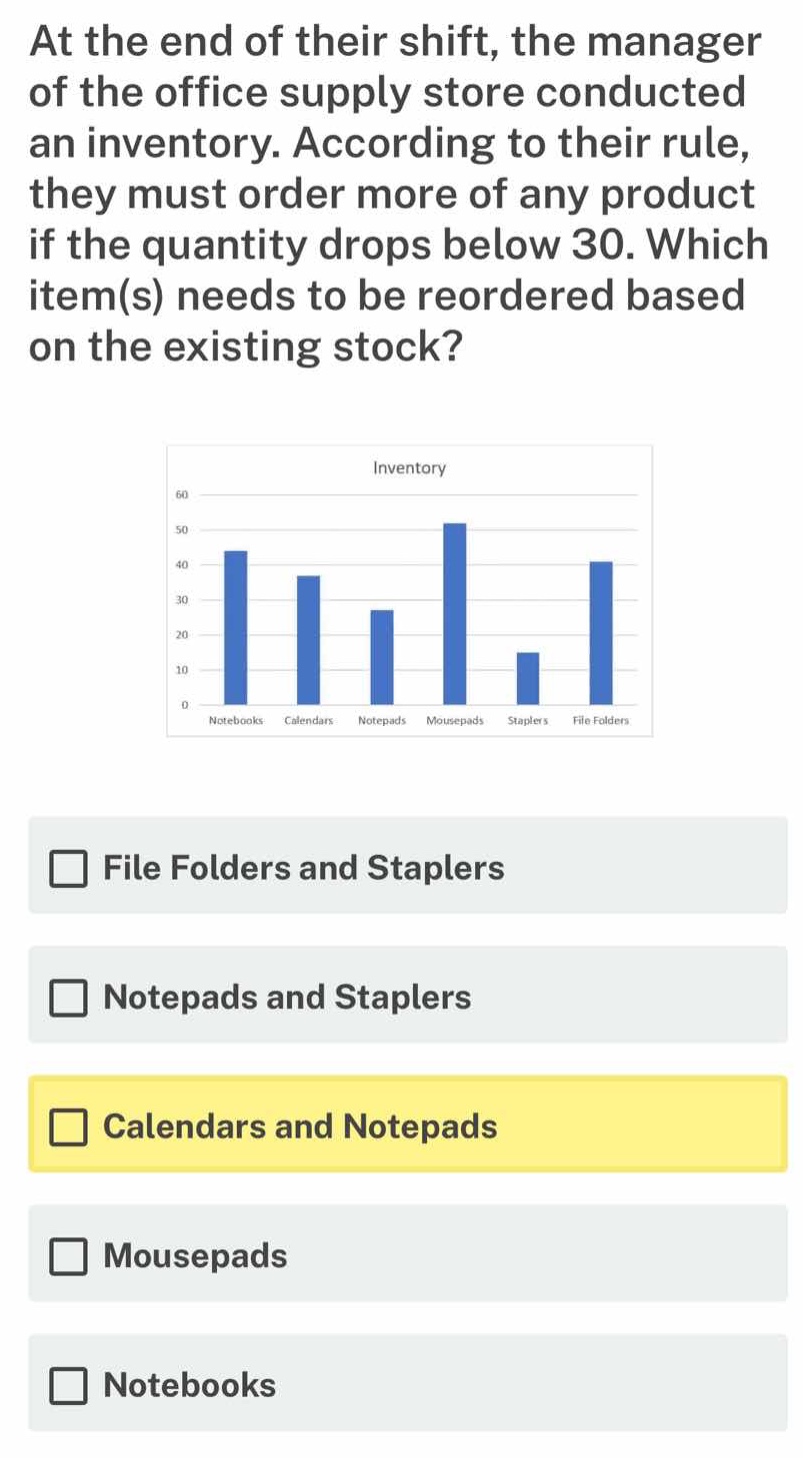This screenshot has width=803, height=1458.
Task: Tick the Notepads and Staplers checkbox
Action: (x=69, y=997)
